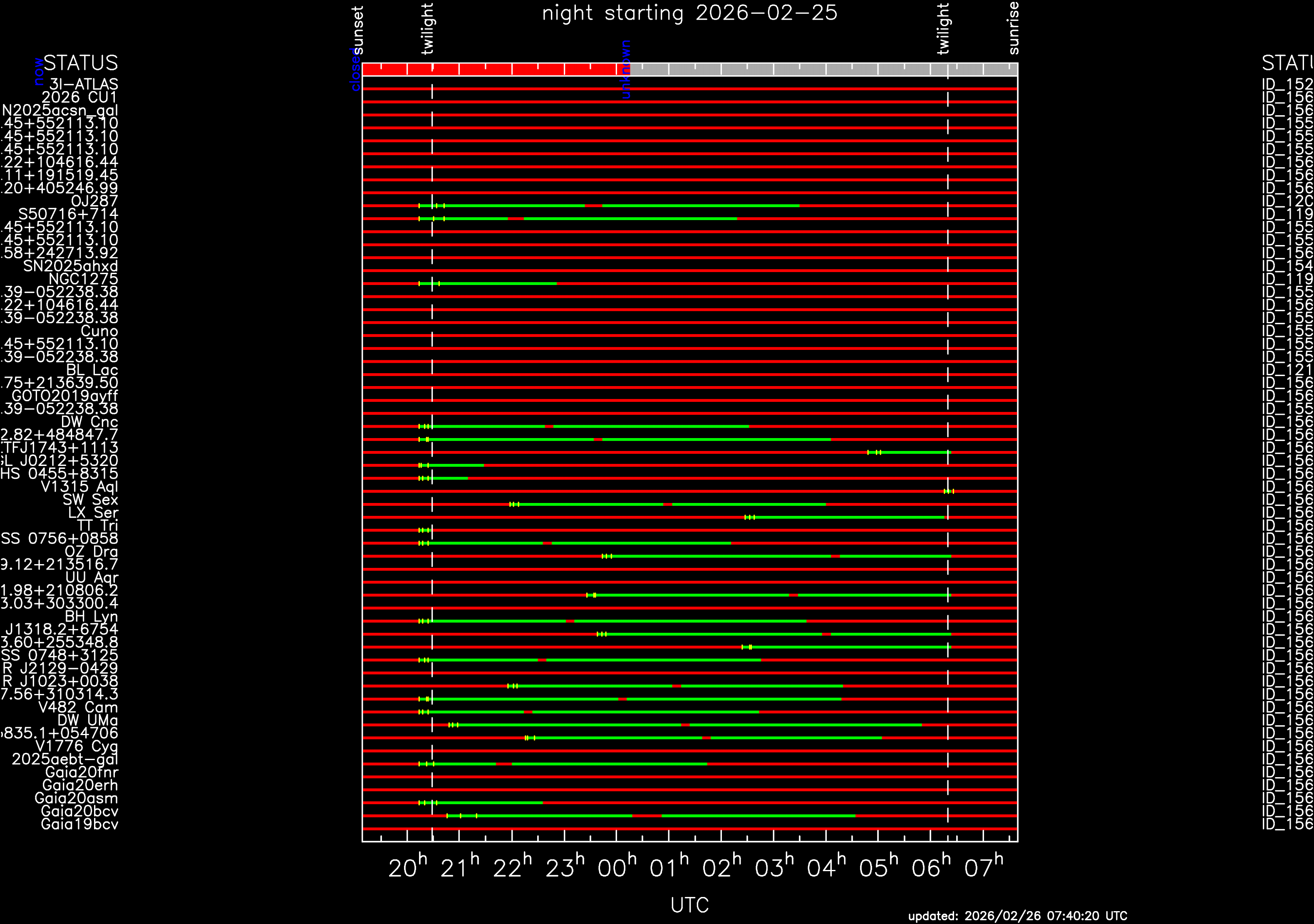Click the night starting 2026-02-25 title

click(689, 12)
